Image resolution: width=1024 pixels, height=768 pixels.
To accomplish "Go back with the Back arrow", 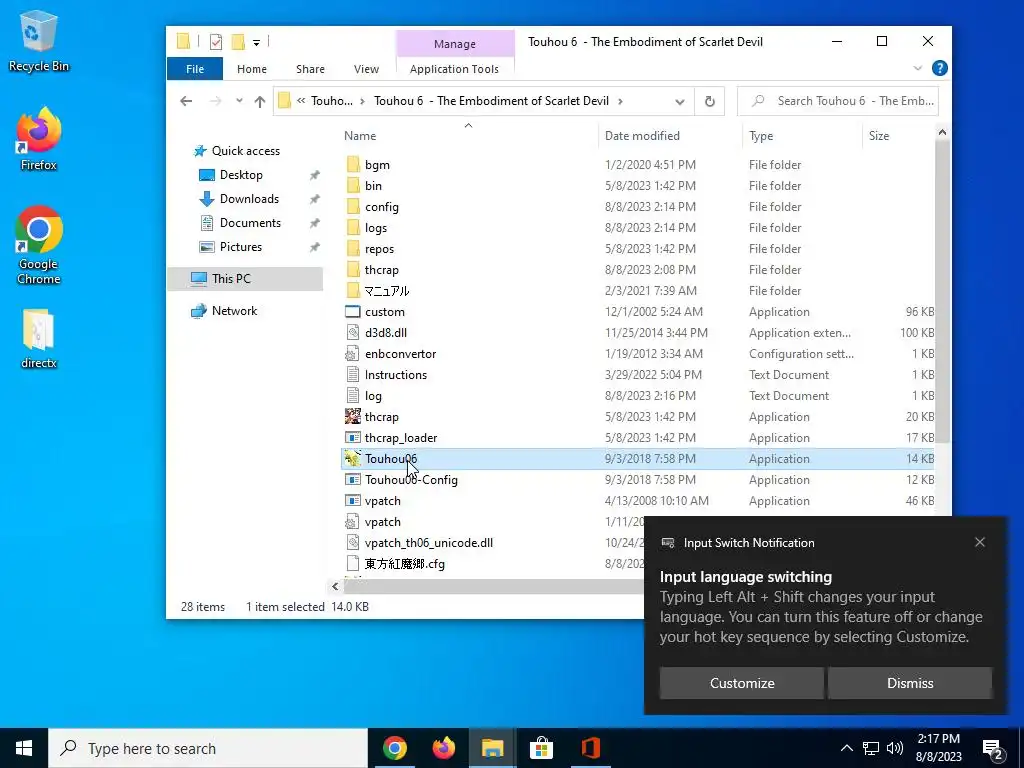I will [x=186, y=101].
